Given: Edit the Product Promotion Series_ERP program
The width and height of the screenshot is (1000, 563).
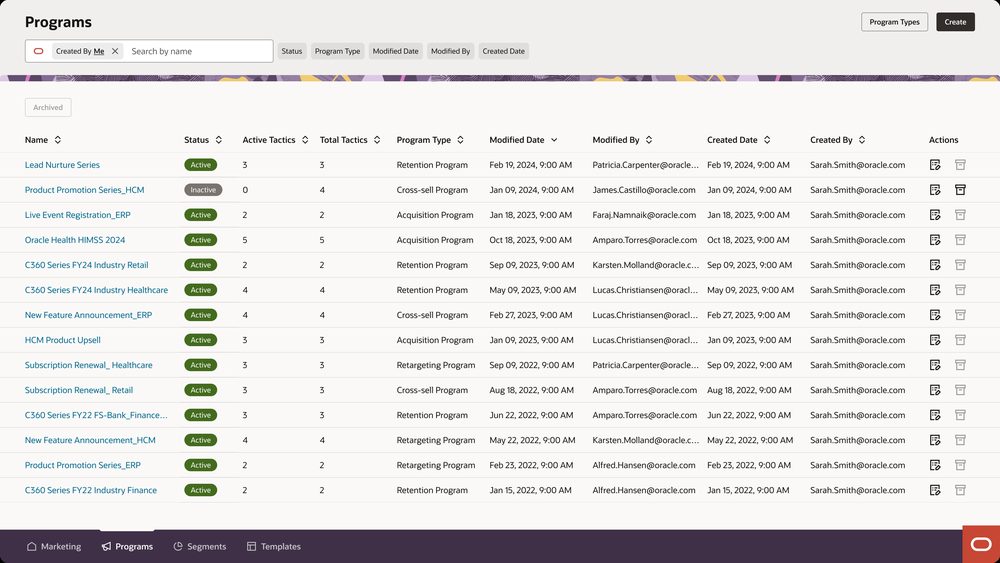Looking at the screenshot, I should click(x=935, y=465).
